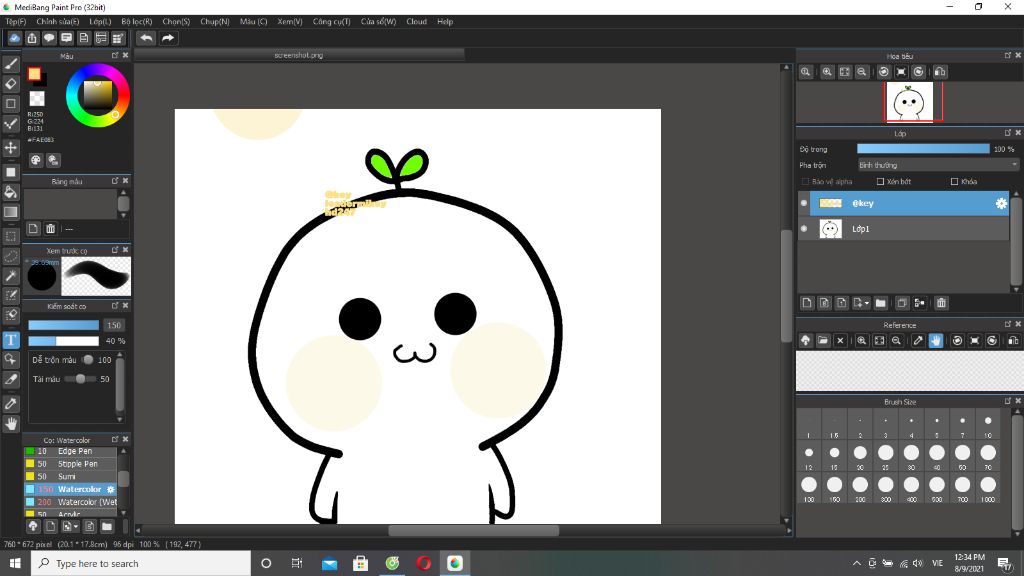Screen dimensions: 1024x576
Task: Click the Độ trong layer opacity slider
Action: click(922, 149)
